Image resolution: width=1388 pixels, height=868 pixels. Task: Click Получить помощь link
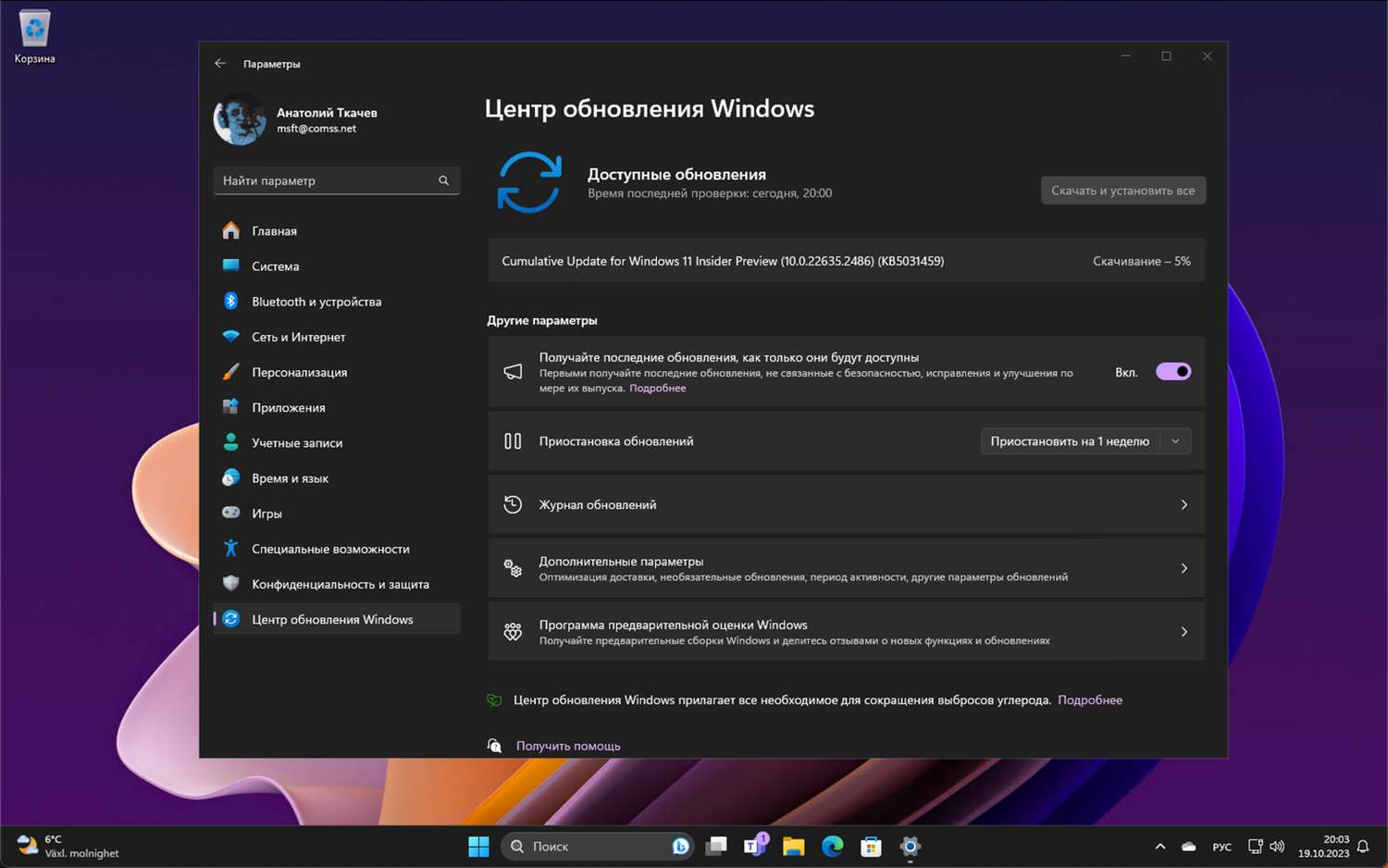[x=568, y=746]
